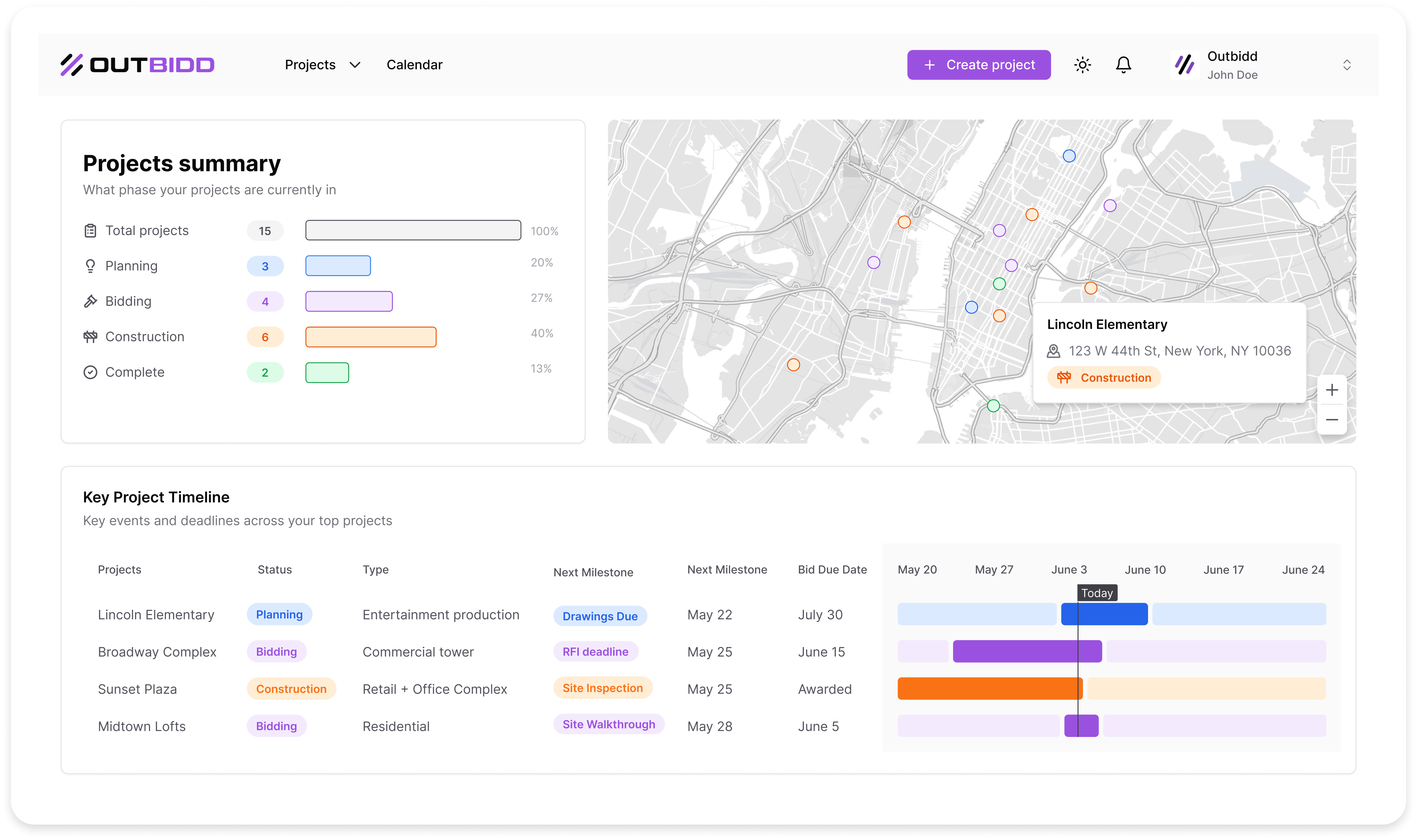This screenshot has height=840, width=1417.
Task: Click the RFI deadline milestone tag
Action: (595, 651)
